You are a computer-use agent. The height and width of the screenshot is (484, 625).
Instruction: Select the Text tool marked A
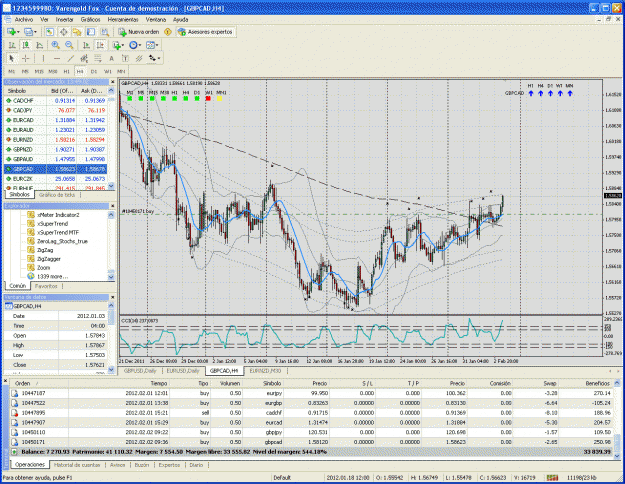(x=112, y=58)
